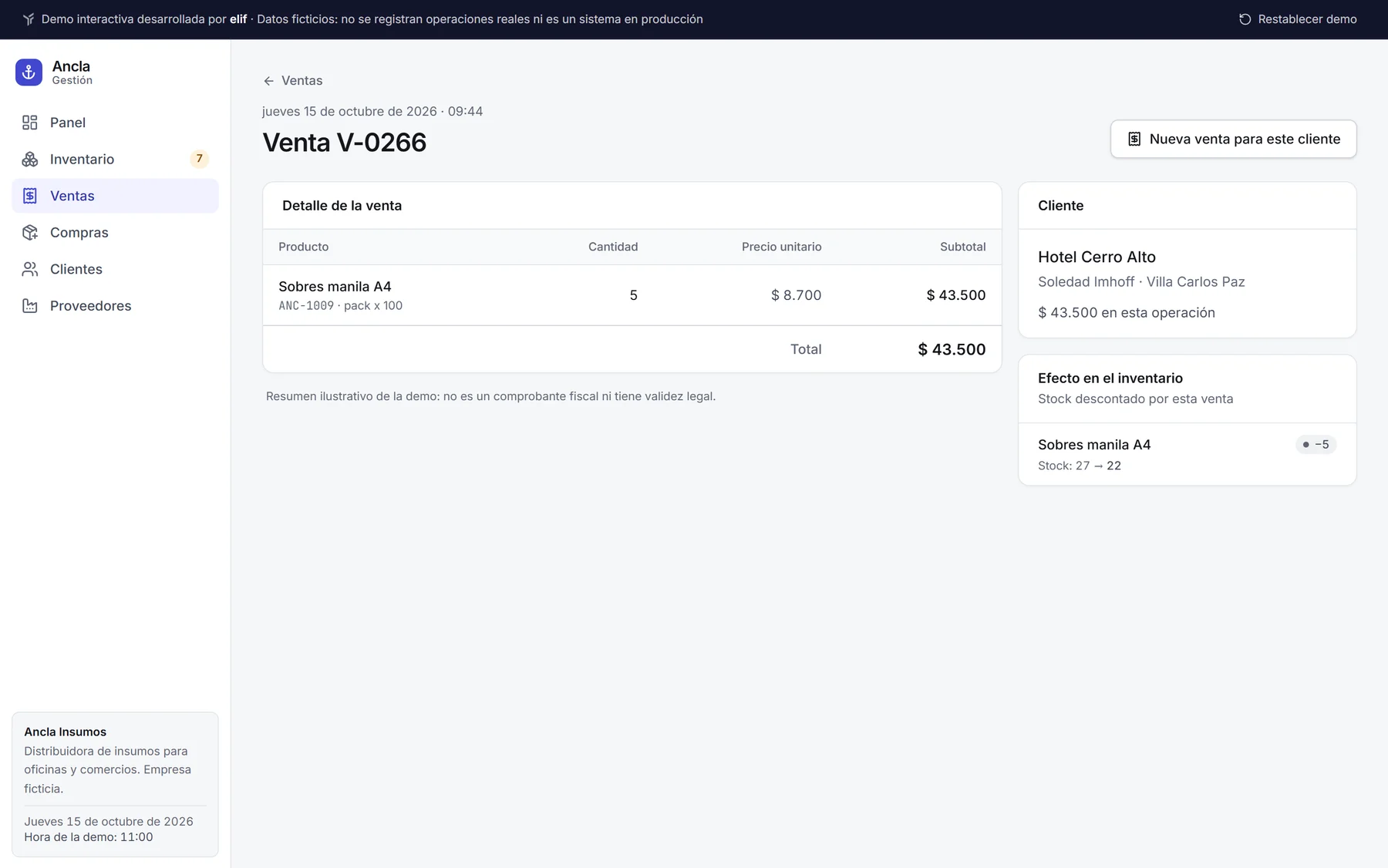The height and width of the screenshot is (868, 1388).
Task: Click the elif developer name link
Action: [238, 19]
